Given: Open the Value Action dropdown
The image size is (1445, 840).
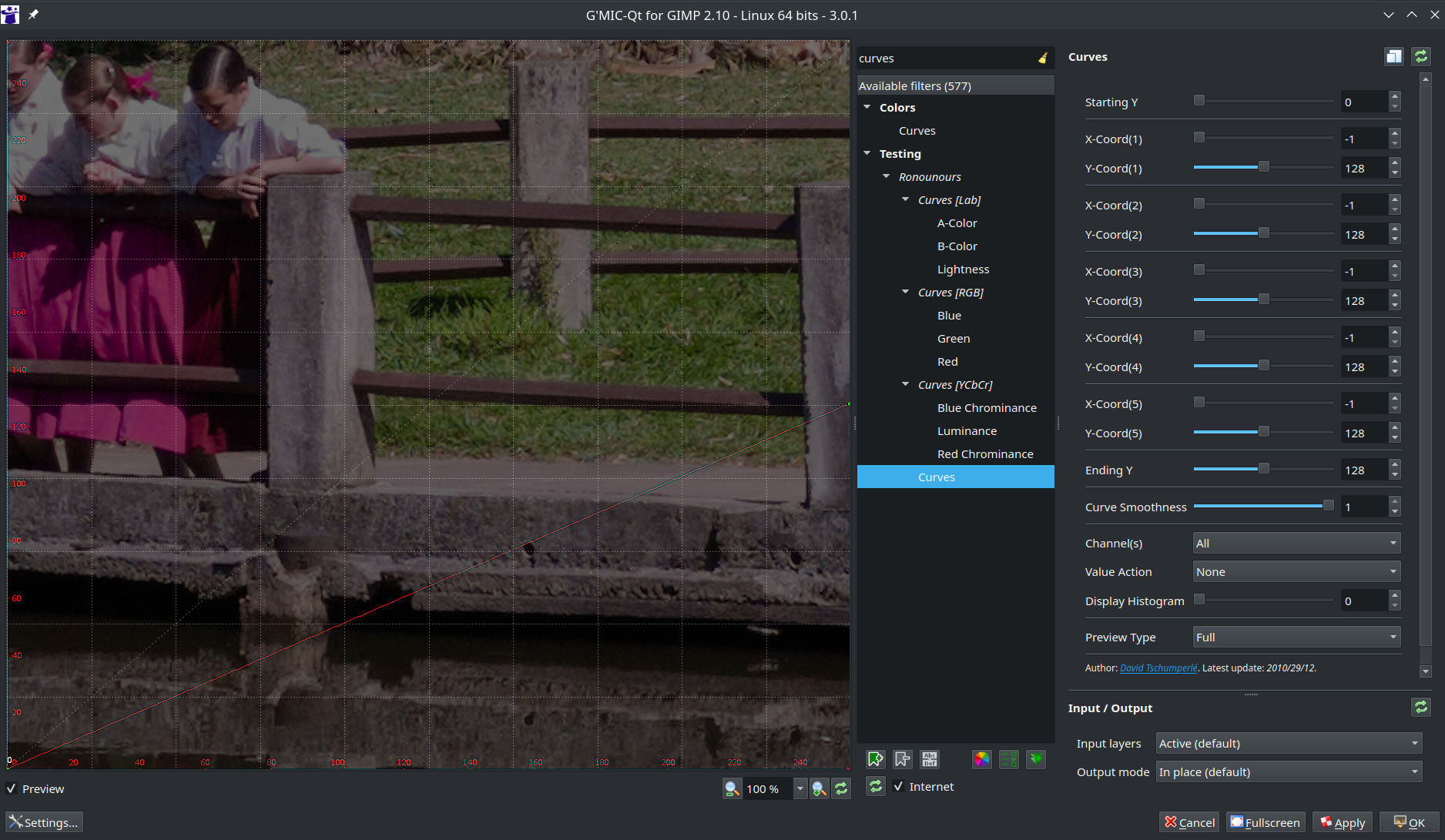Looking at the screenshot, I should click(1296, 572).
